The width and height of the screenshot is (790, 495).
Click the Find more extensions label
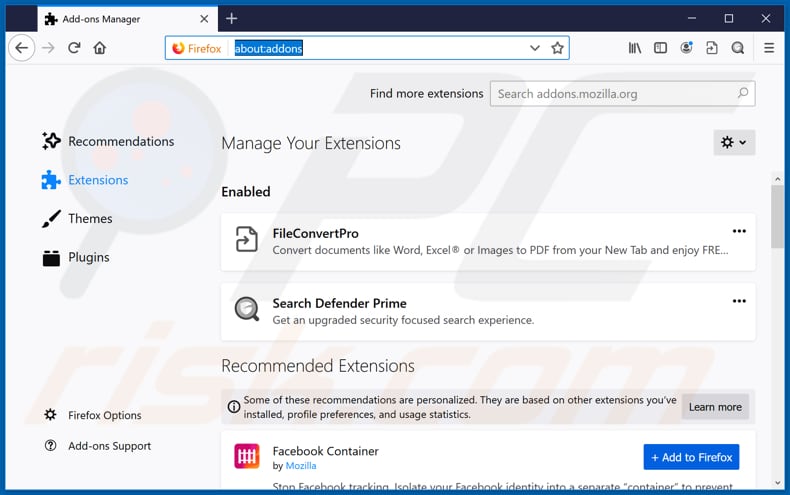click(426, 94)
